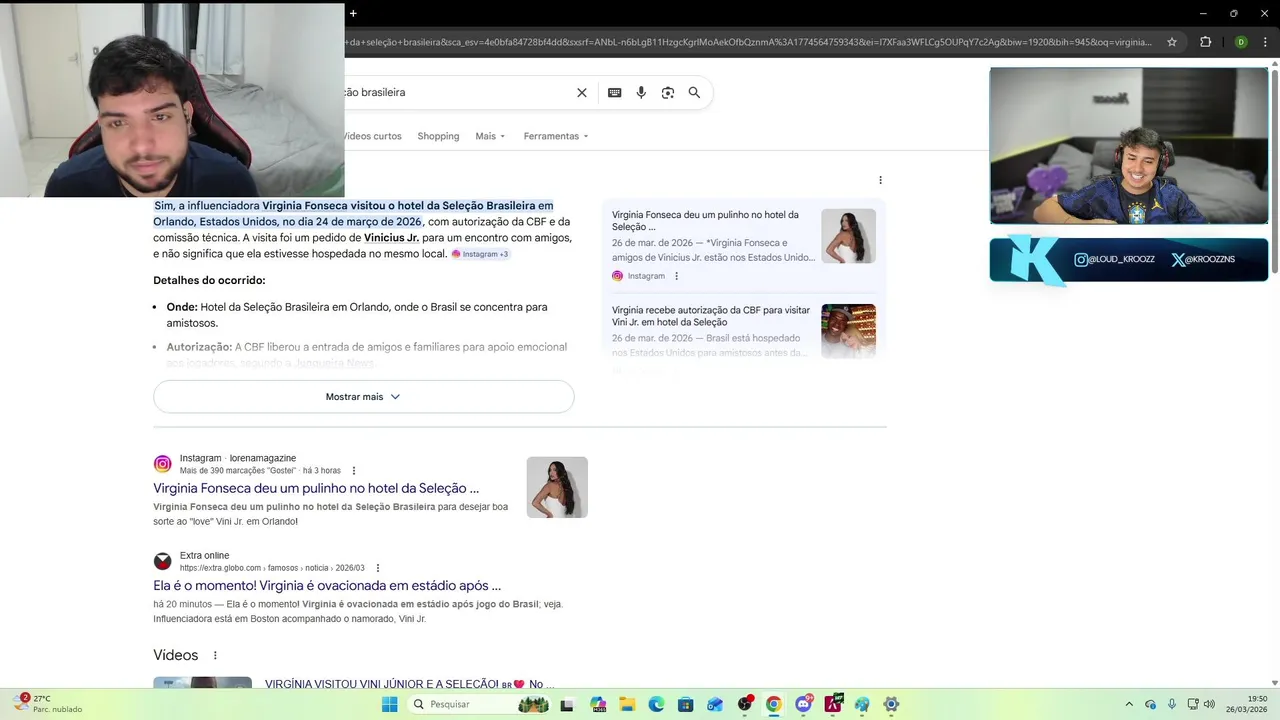1280x720 pixels.
Task: Bookmark this page with the star icon
Action: coord(1172,42)
